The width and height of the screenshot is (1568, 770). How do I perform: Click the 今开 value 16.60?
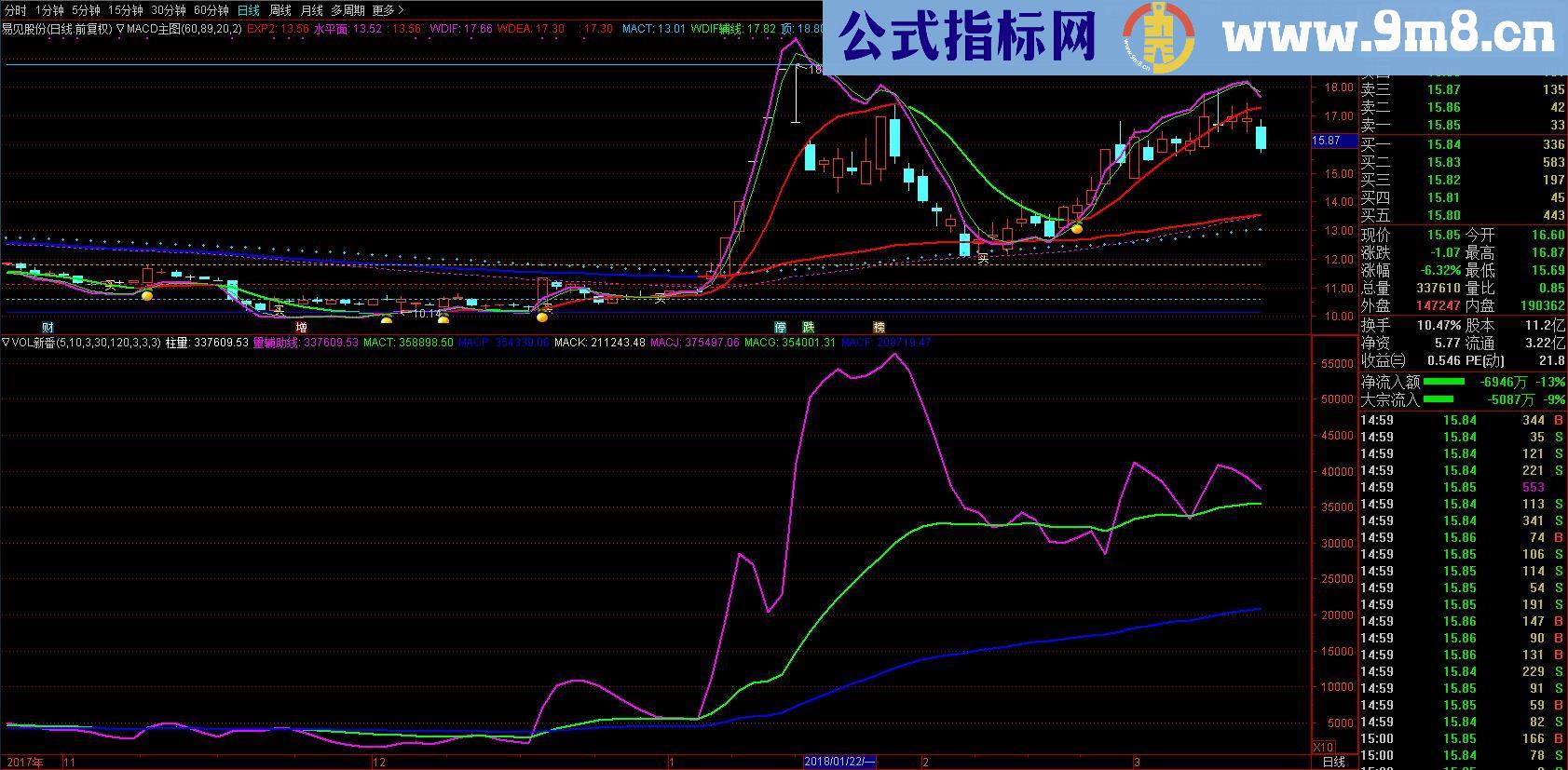(1548, 235)
